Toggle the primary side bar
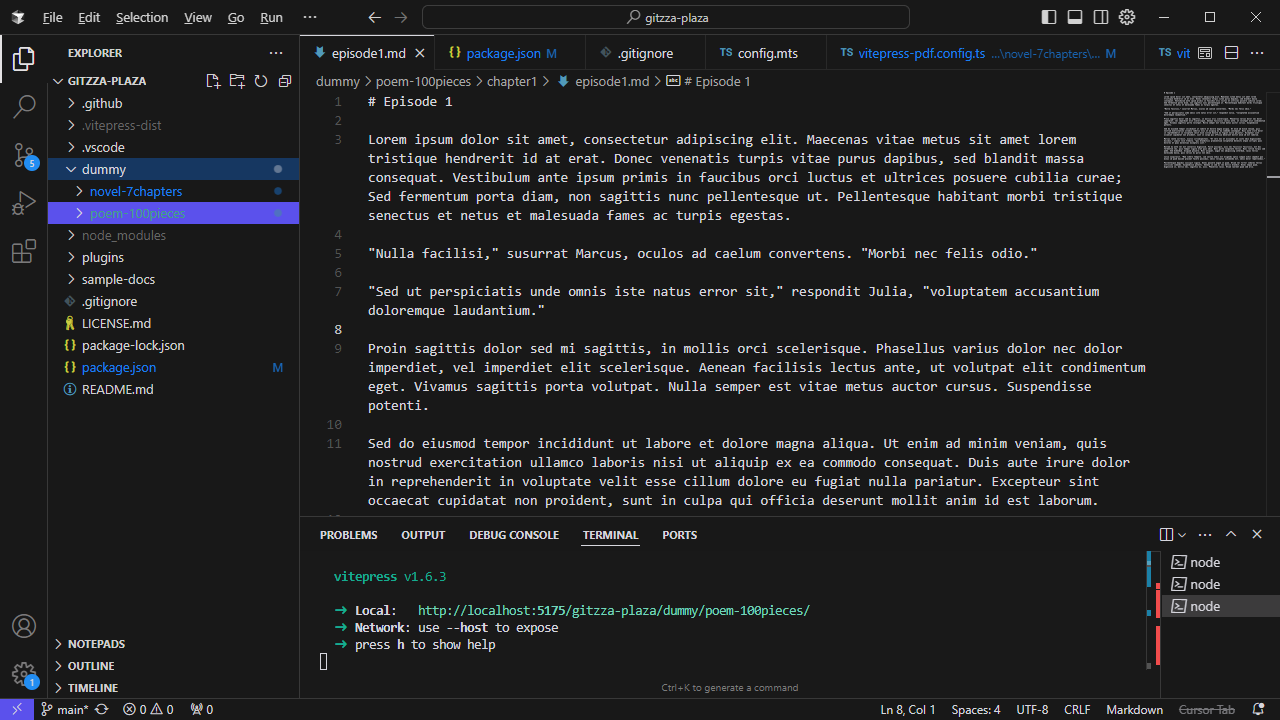This screenshot has width=1280, height=720. pyautogui.click(x=1049, y=17)
